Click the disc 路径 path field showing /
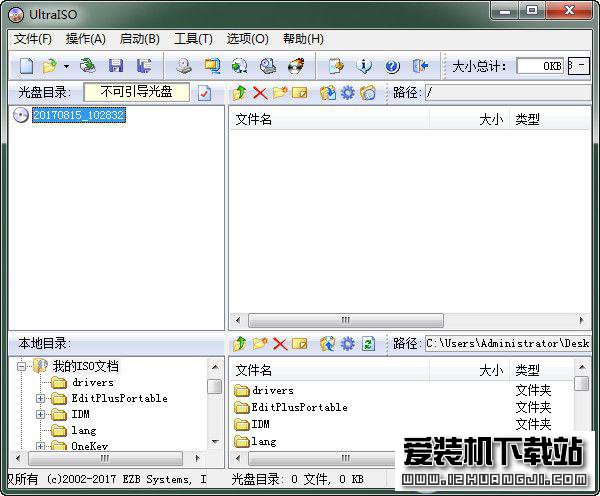The height and width of the screenshot is (496, 600). [508, 93]
